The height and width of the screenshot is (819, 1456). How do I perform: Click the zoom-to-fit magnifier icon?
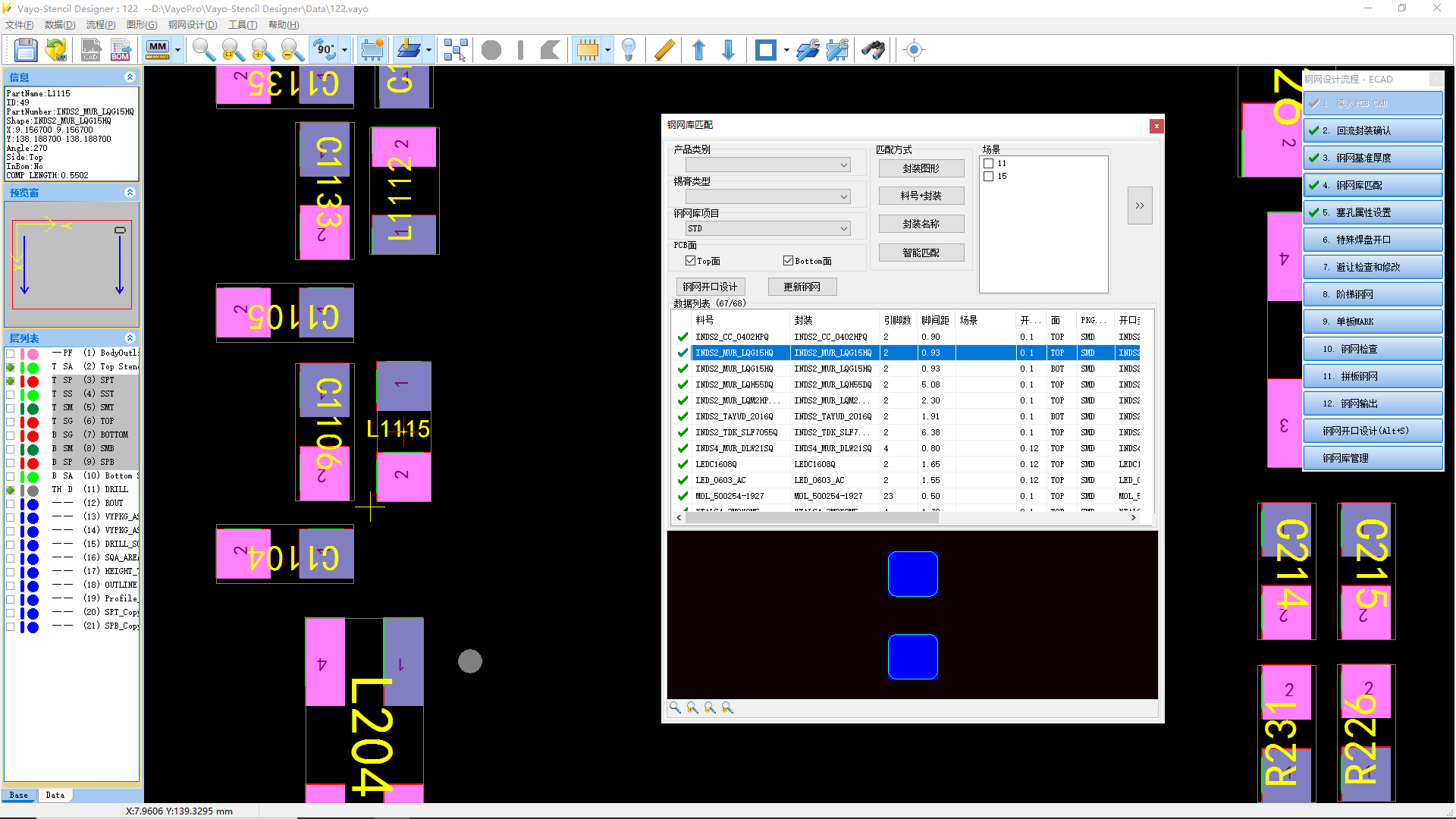pyautogui.click(x=232, y=51)
